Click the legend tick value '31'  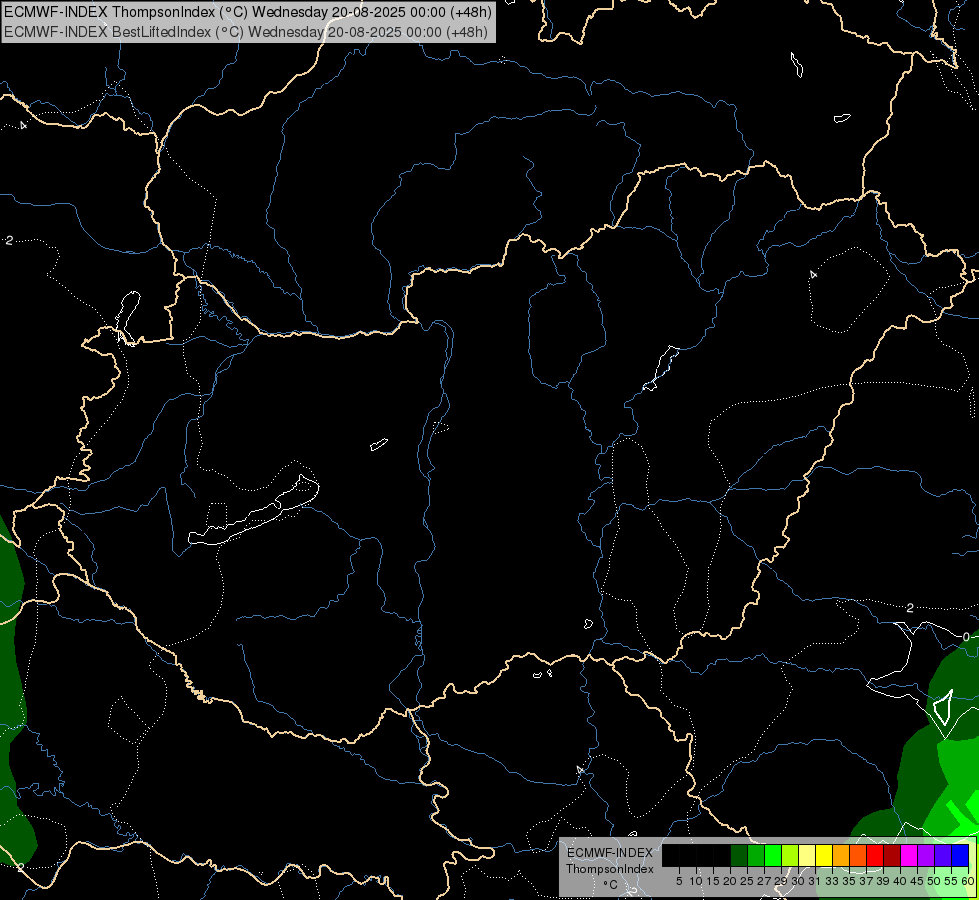coord(815,881)
